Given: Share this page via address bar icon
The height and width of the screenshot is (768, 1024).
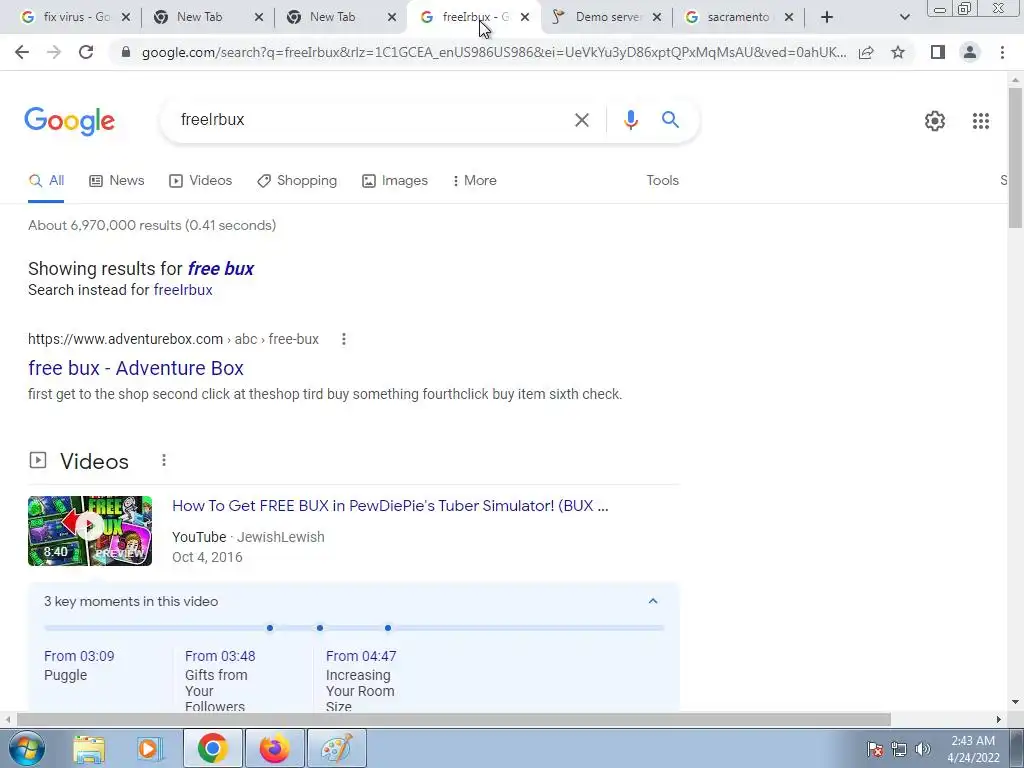Looking at the screenshot, I should (866, 52).
